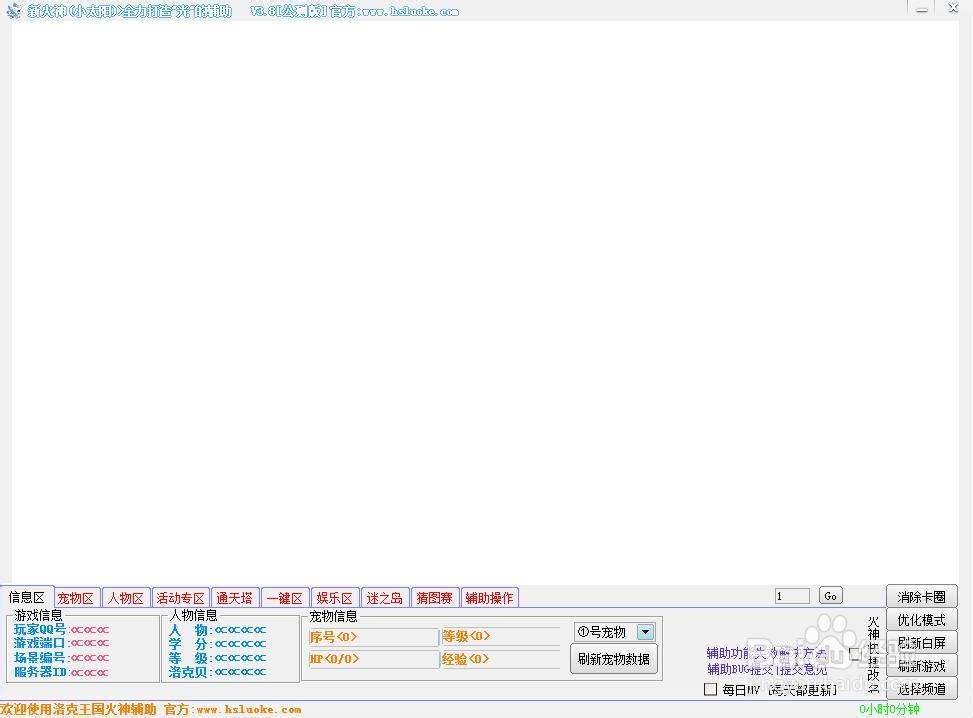Select the 一键区 tab
Screen dimensions: 973x718
pyautogui.click(x=284, y=597)
